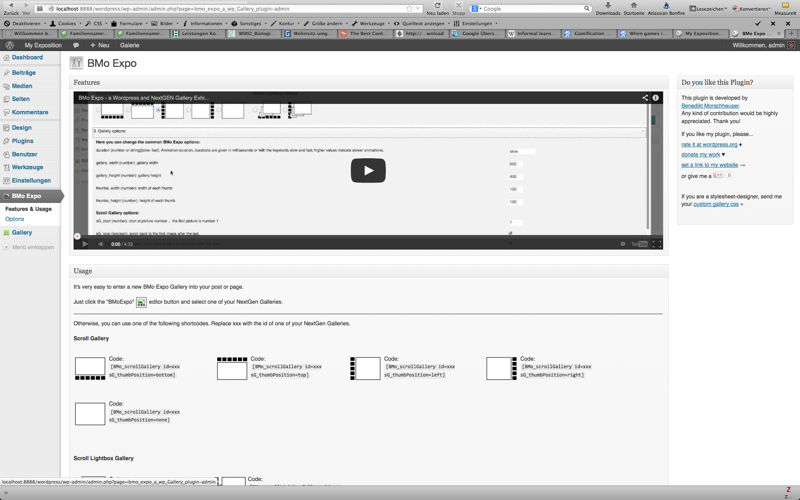
Task: Open video quality settings gear
Action: pos(623,244)
